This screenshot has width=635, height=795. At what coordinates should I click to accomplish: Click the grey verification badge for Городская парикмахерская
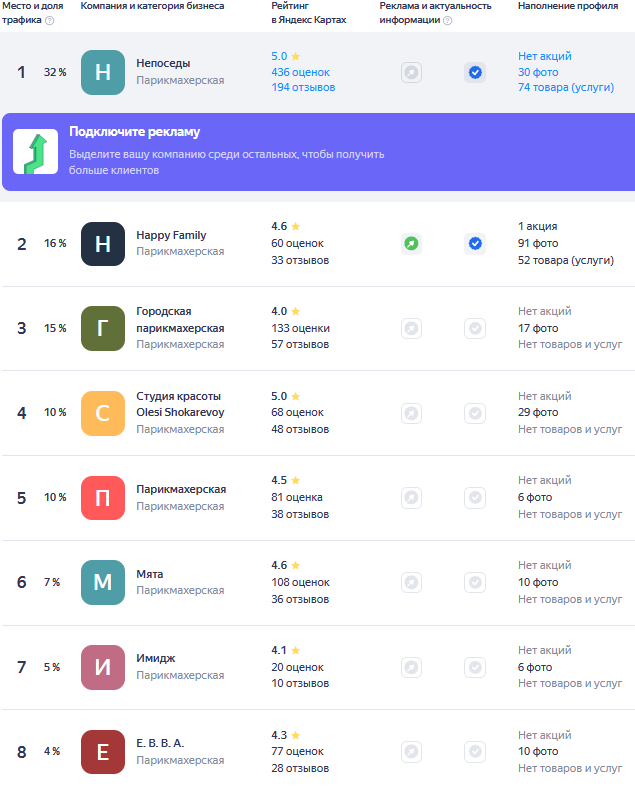click(475, 329)
